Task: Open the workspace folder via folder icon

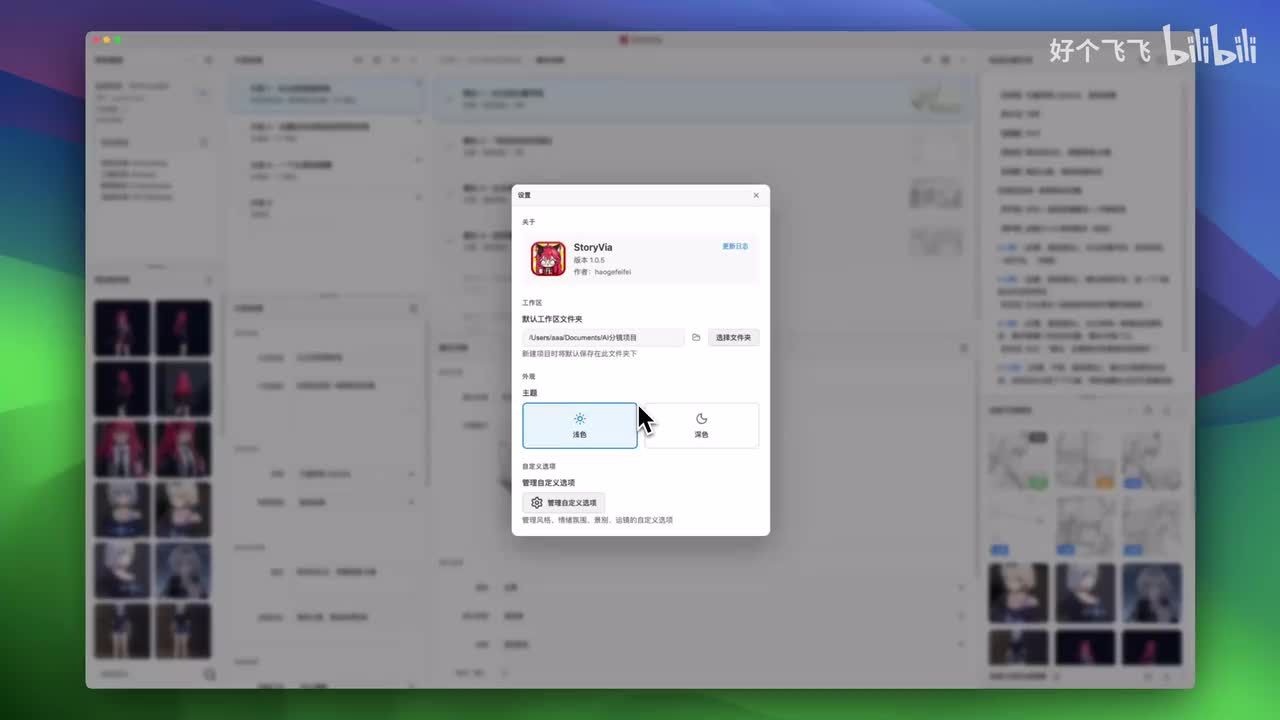Action: tap(696, 338)
